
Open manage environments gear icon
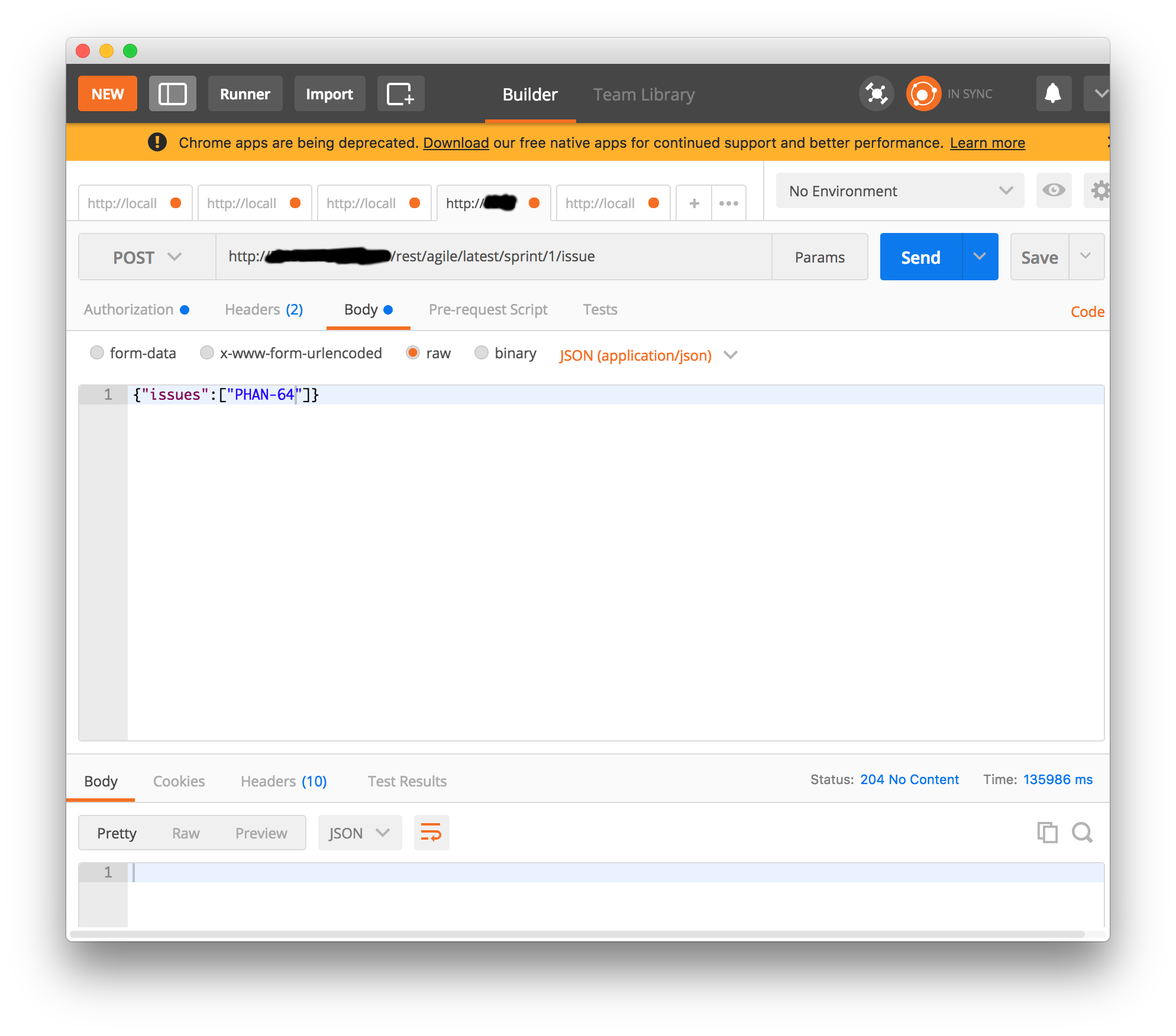click(x=1099, y=190)
